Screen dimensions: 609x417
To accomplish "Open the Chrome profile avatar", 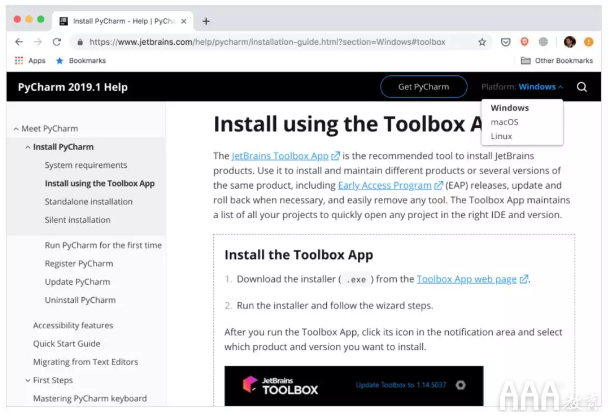I will 569,42.
